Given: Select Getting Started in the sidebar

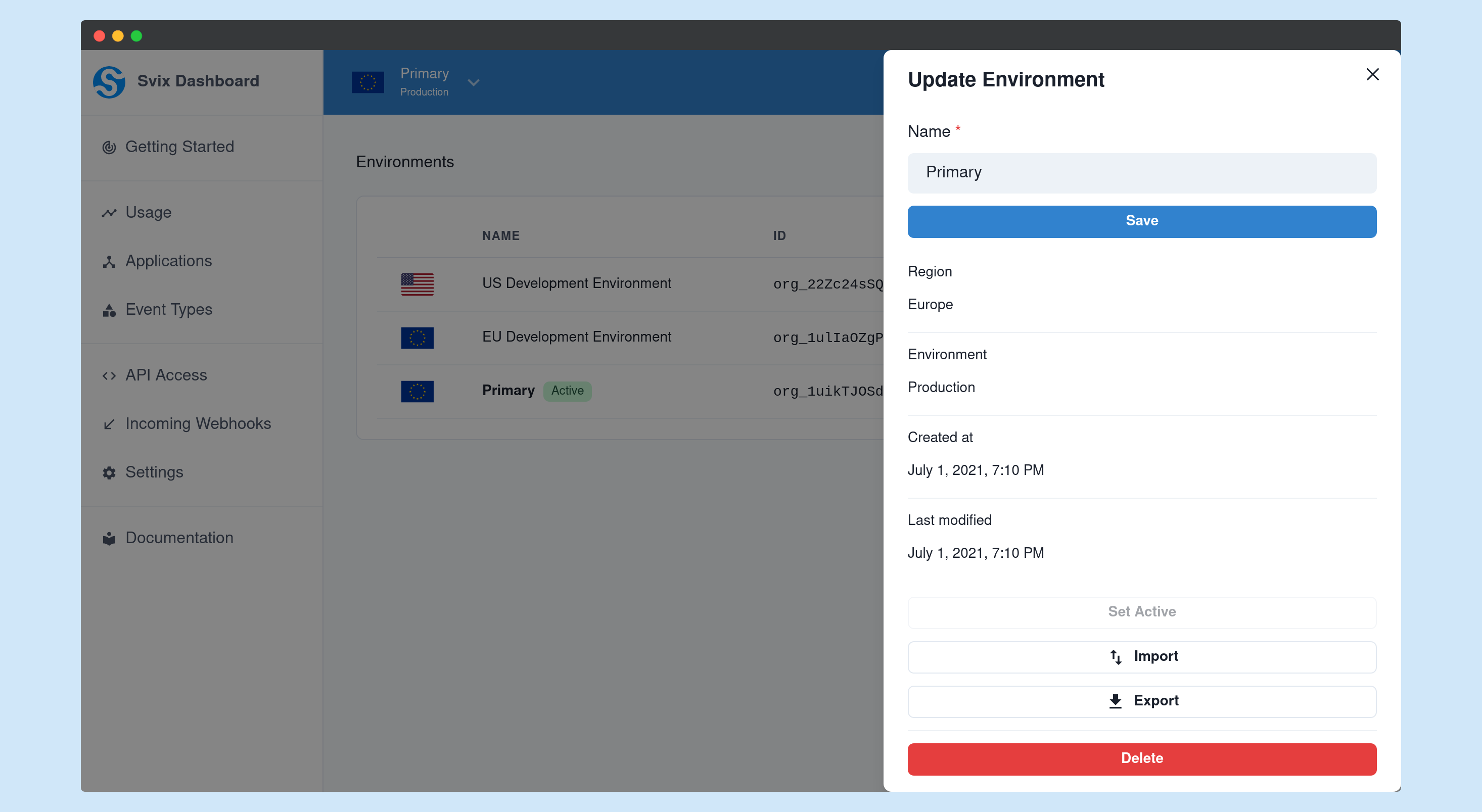Looking at the screenshot, I should (179, 147).
